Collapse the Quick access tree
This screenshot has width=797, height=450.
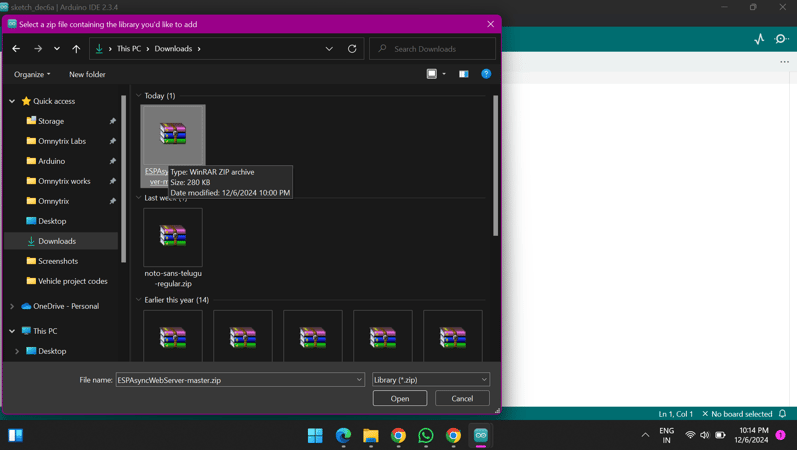coord(12,101)
